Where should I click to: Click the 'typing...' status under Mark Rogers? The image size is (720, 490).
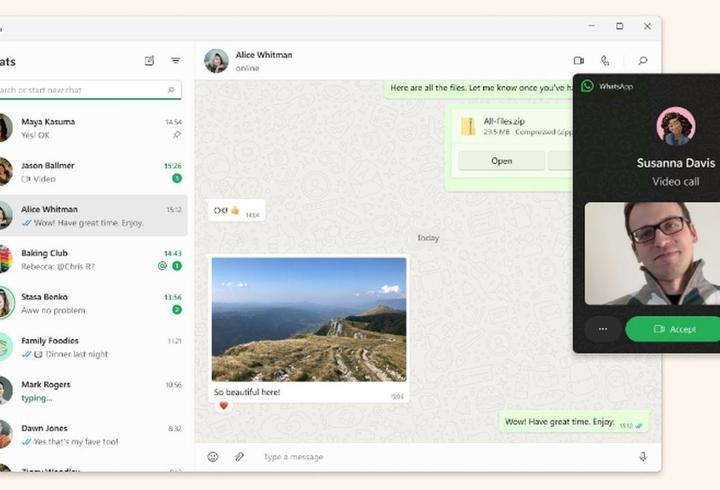click(x=37, y=398)
